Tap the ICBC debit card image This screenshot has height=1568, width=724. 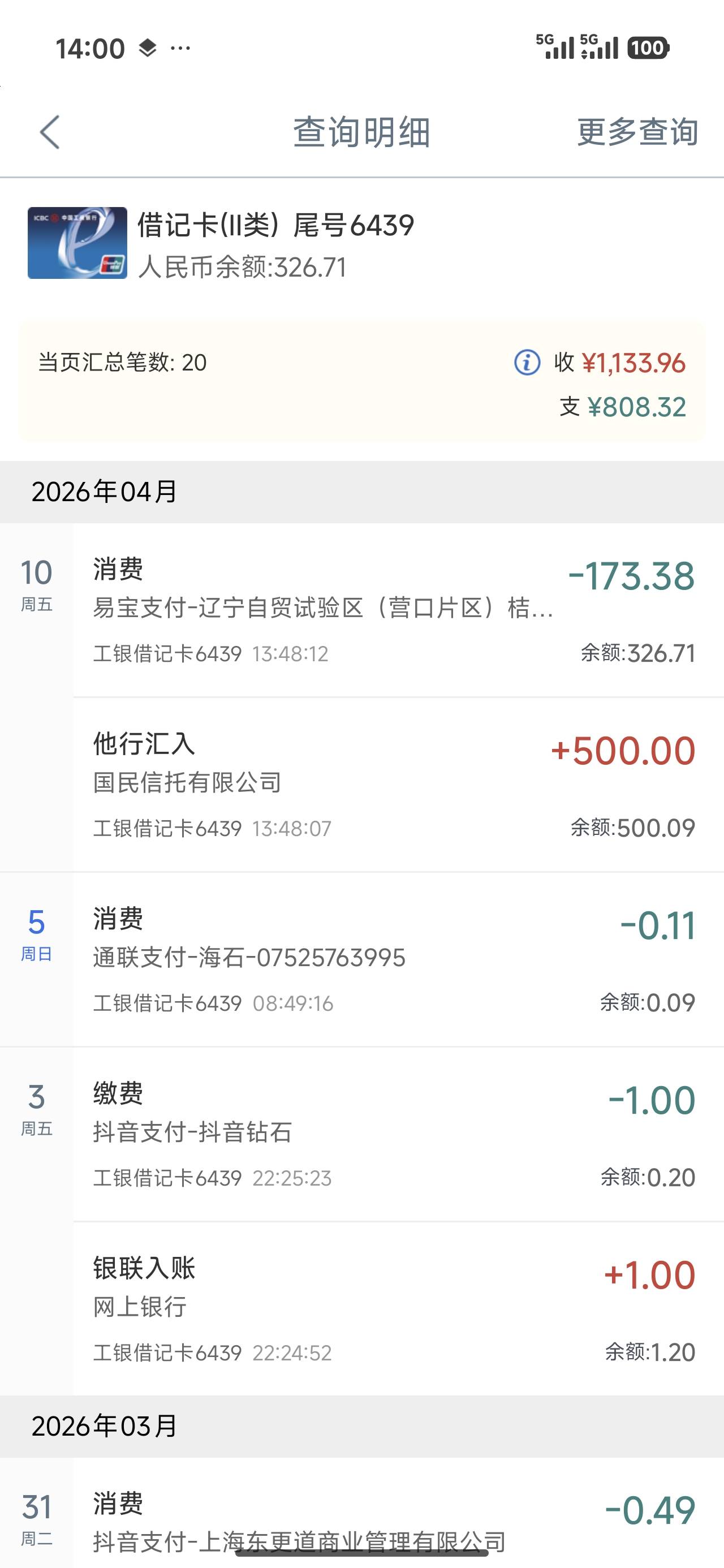click(x=77, y=243)
